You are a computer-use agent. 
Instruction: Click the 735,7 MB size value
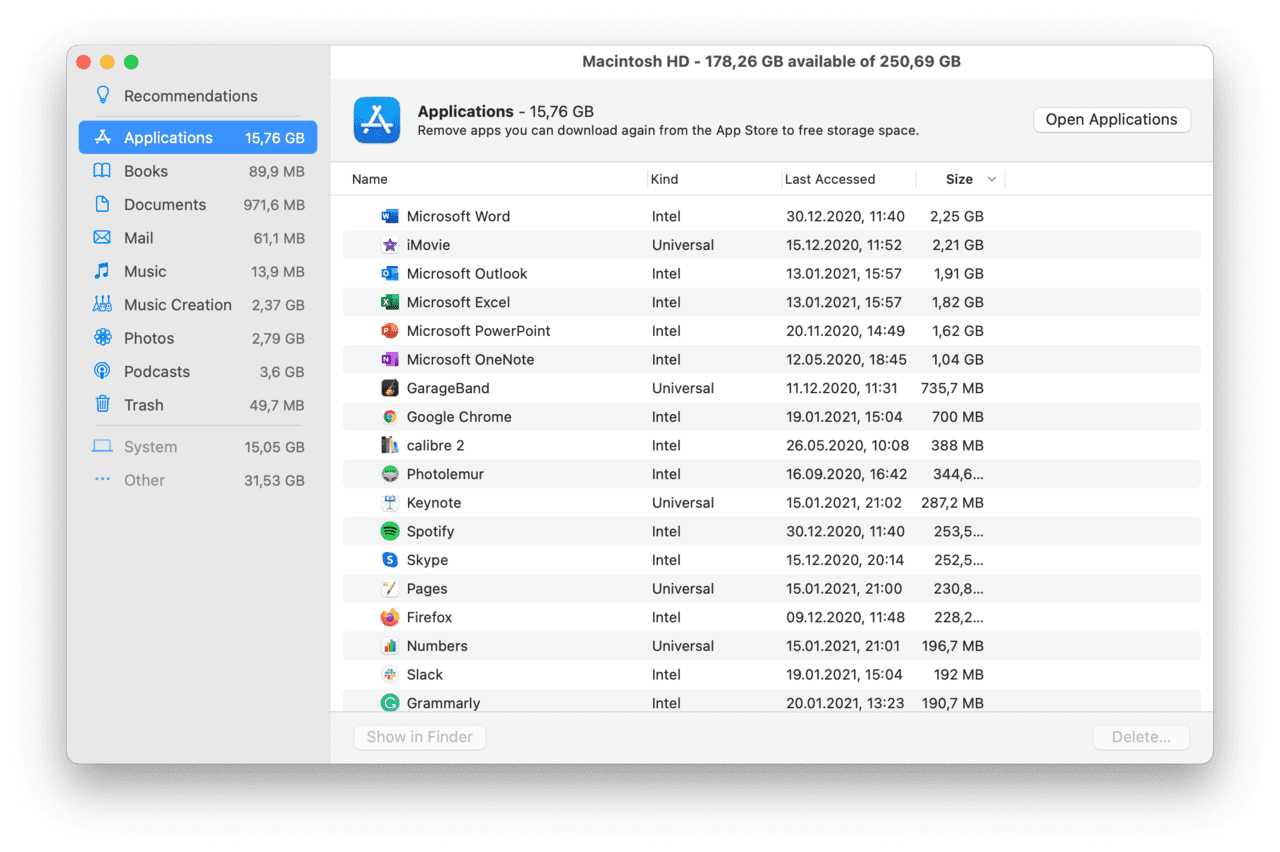(951, 388)
